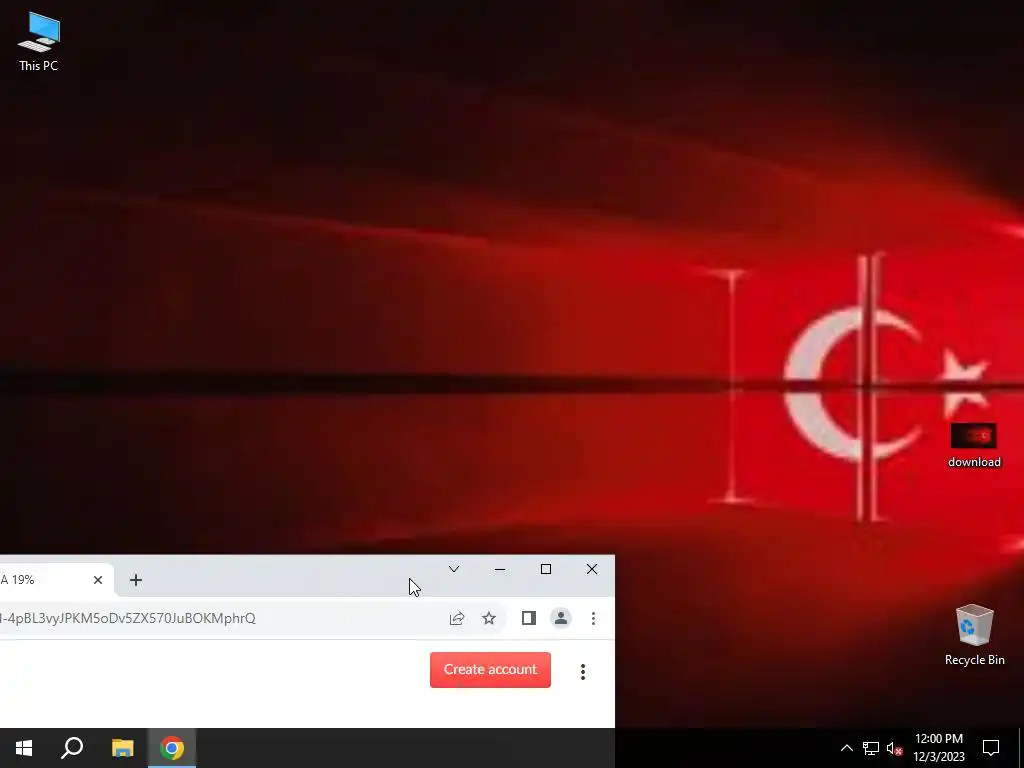Maximize the Chrome window
Viewport: 1024px width, 768px height.
point(546,569)
